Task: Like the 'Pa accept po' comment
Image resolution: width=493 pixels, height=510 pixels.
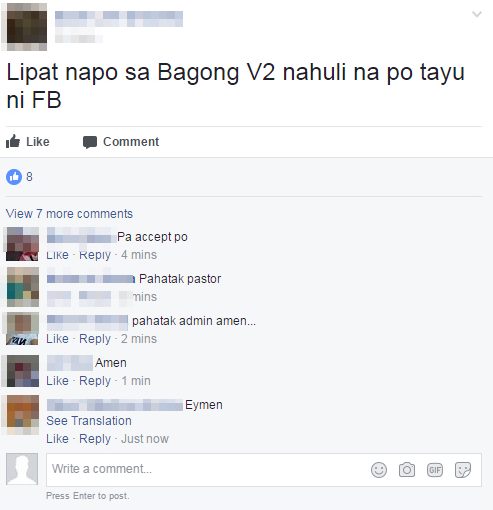Action: (x=57, y=255)
